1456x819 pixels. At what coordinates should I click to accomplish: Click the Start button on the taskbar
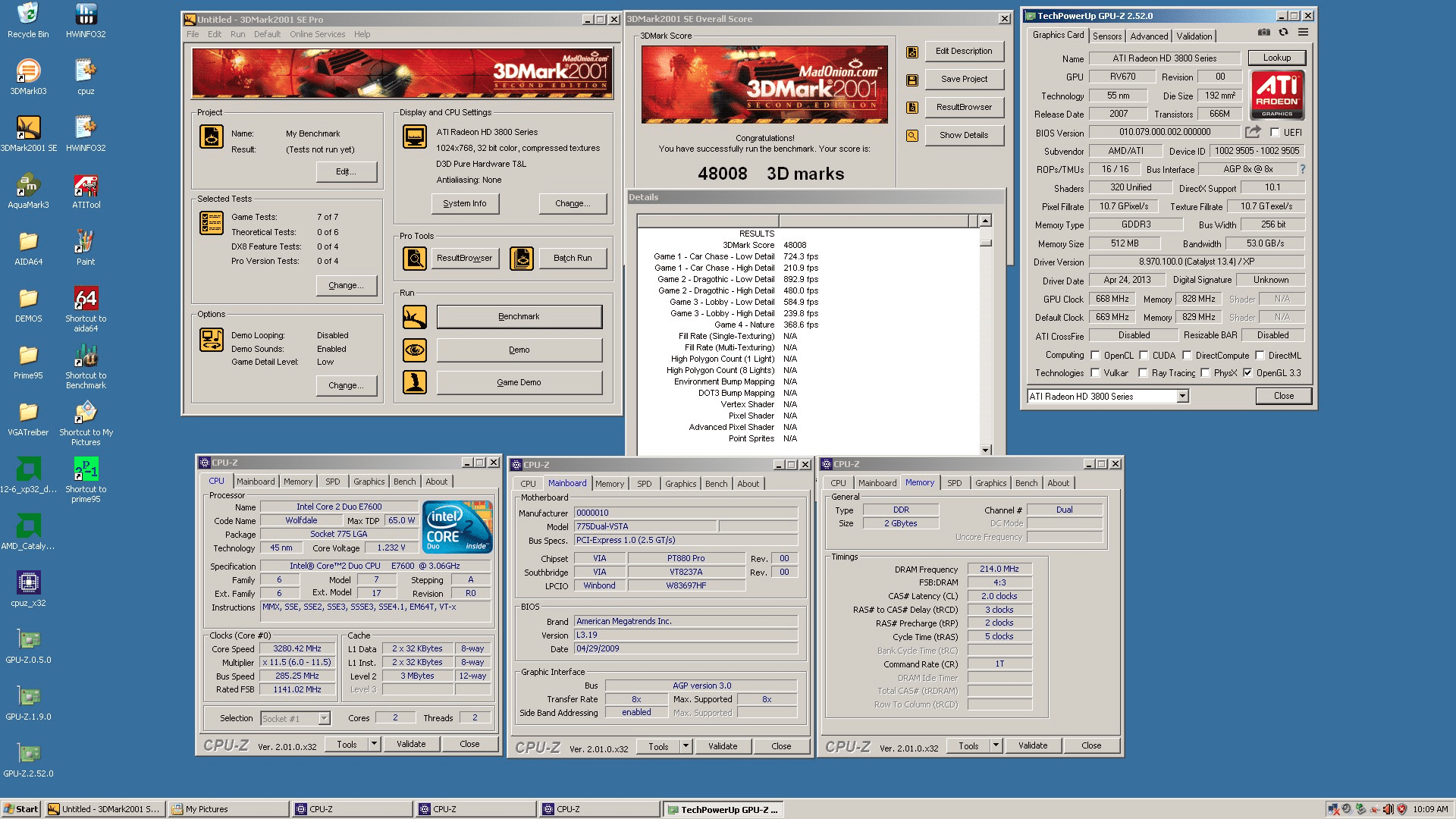[21, 809]
